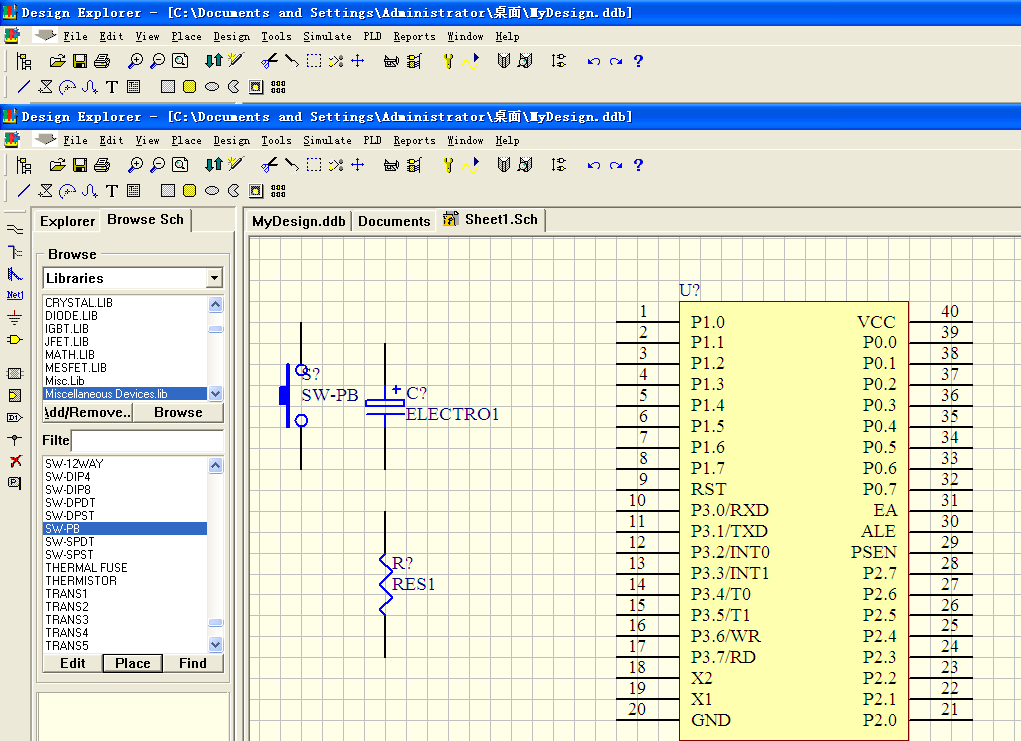Click the Place Port D1 icon
1021x741 pixels.
click(14, 417)
